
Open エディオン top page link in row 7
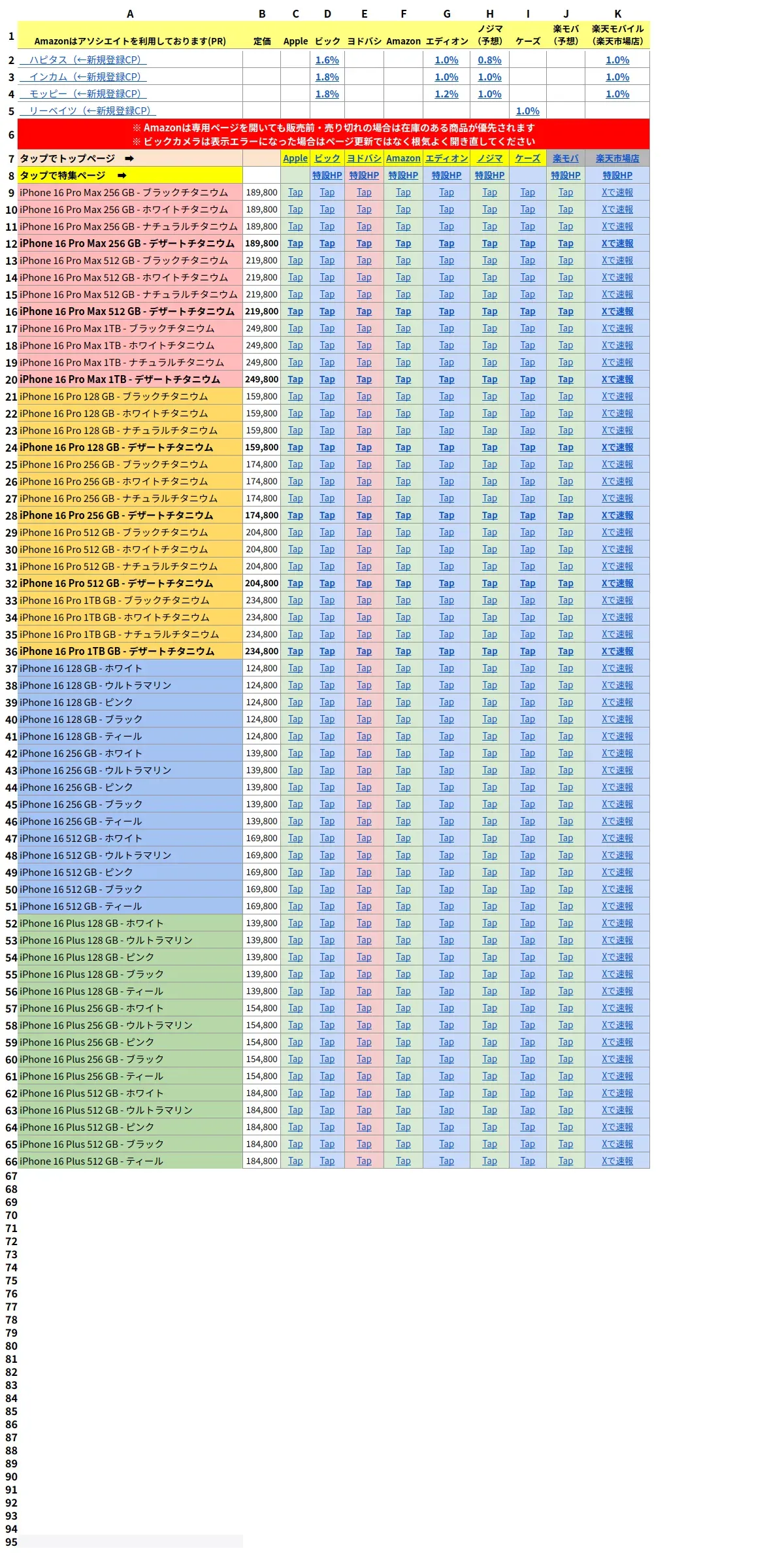[x=447, y=158]
